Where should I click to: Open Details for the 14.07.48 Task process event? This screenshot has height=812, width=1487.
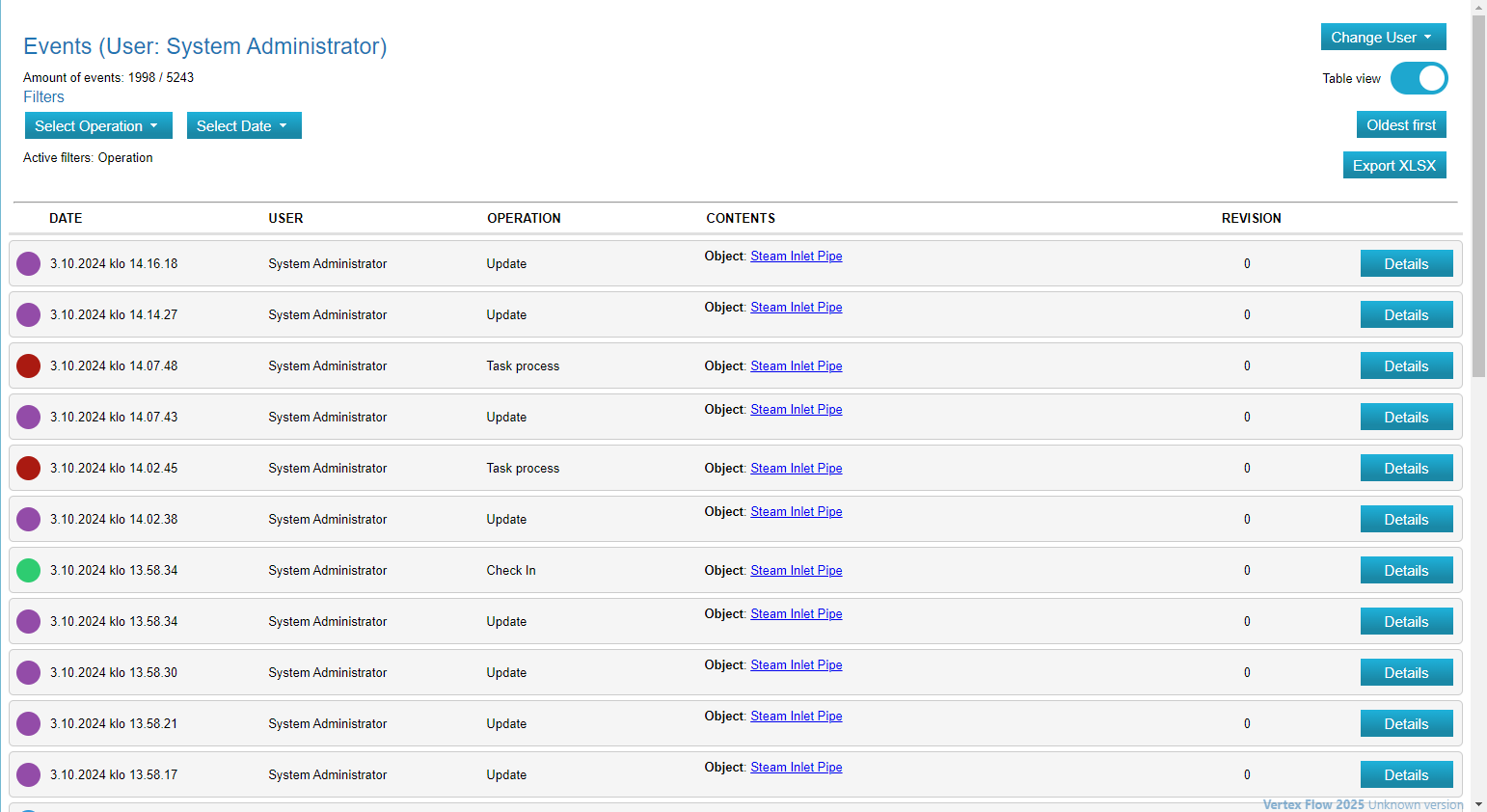click(x=1405, y=365)
